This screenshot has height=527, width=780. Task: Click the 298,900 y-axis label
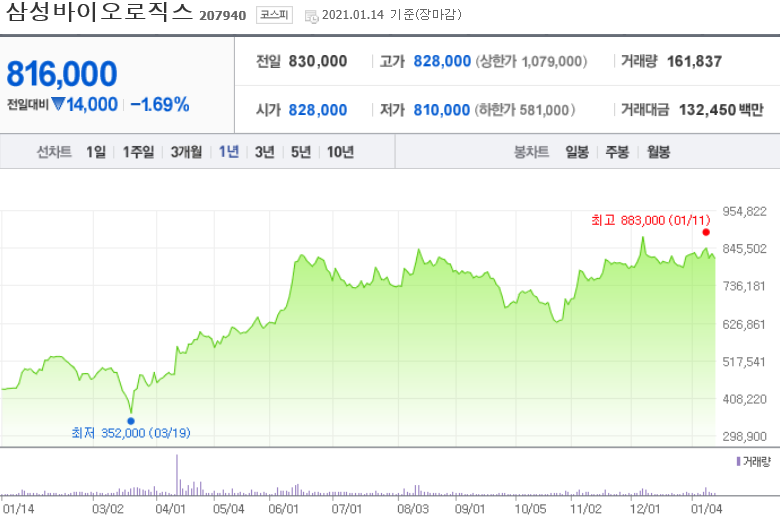(x=744, y=436)
